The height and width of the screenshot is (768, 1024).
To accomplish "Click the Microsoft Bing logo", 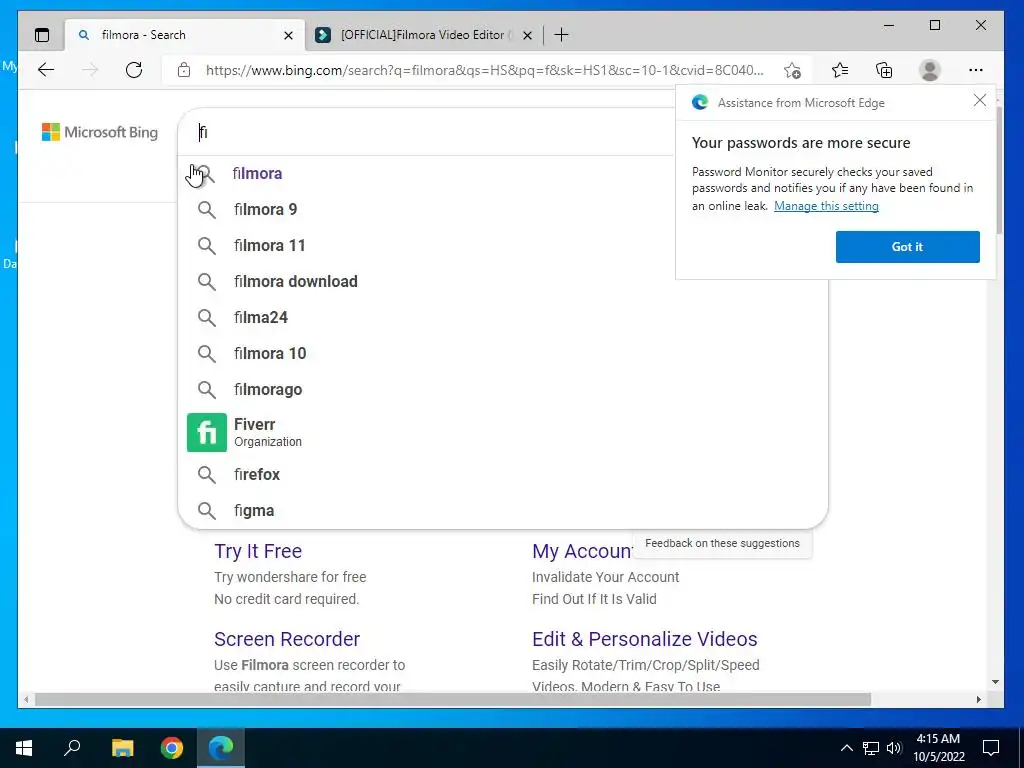I will click(100, 132).
